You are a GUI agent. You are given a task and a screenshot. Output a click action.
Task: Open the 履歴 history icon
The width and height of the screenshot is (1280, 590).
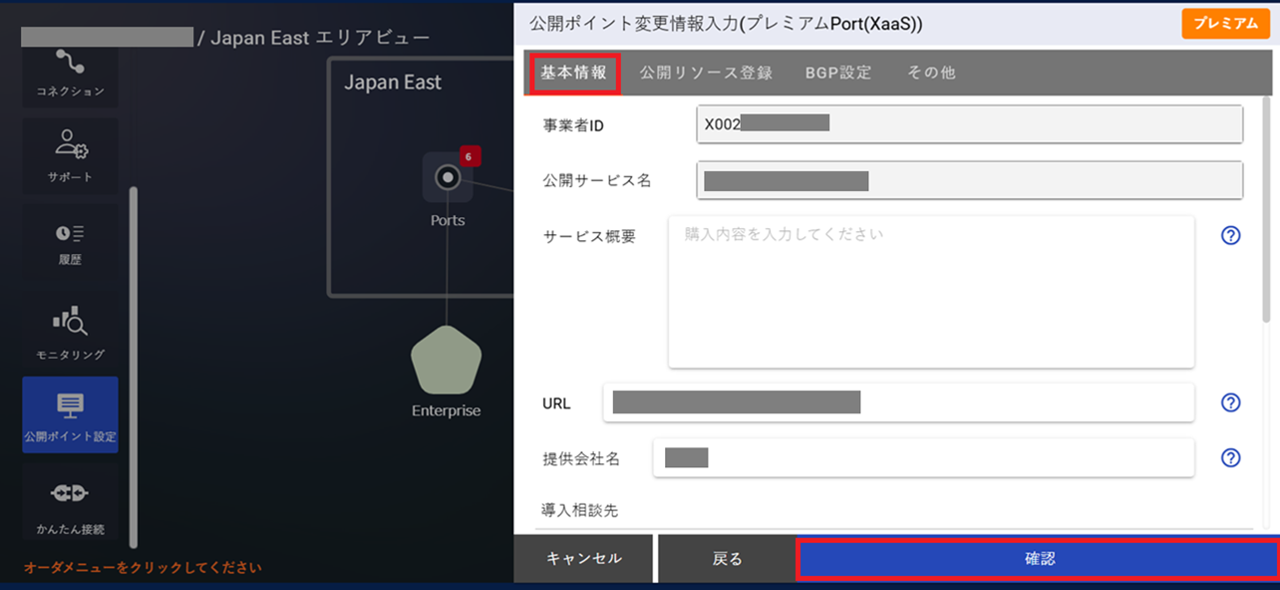pyautogui.click(x=69, y=242)
